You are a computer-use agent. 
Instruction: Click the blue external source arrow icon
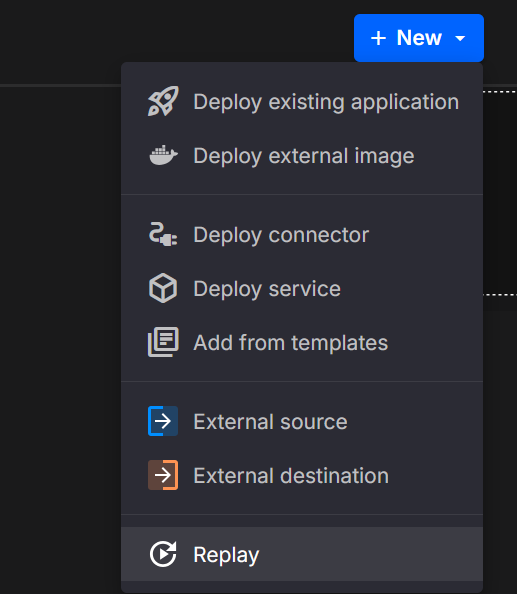click(x=163, y=421)
